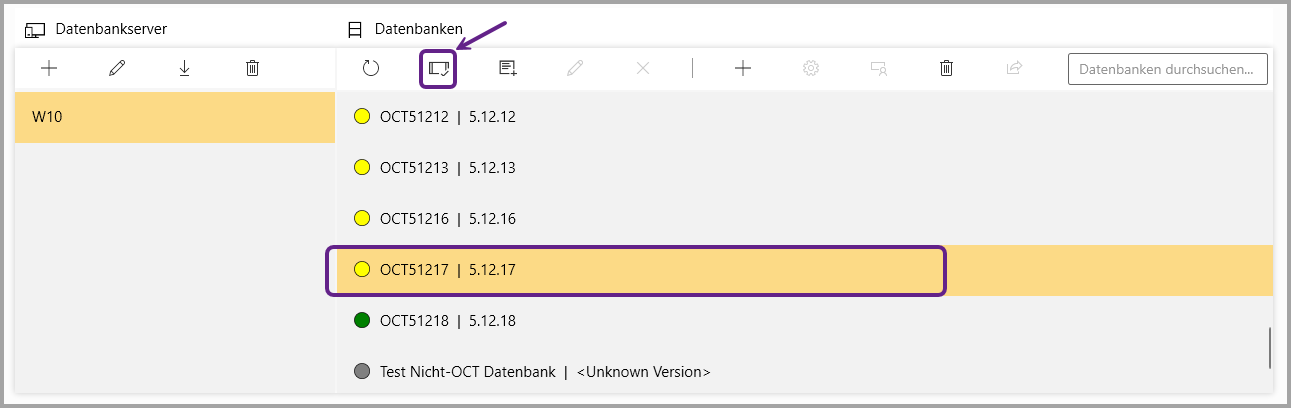Screen dimensions: 1291x408
Task: Click the list-with-plus icon in Datenbanken toolbar
Action: [x=508, y=68]
